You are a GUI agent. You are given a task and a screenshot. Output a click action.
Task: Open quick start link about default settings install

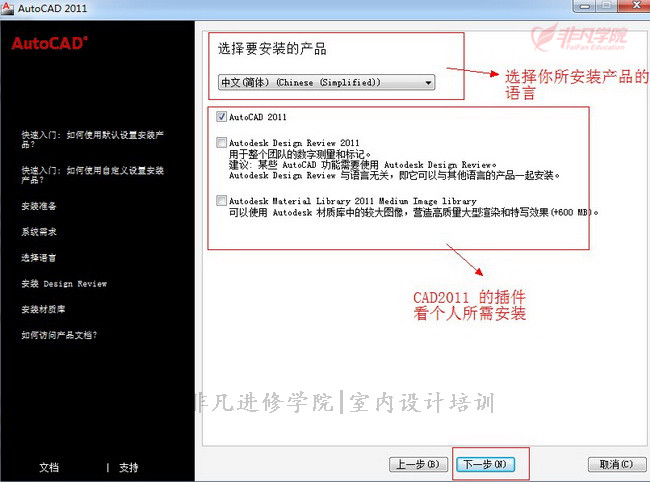(92, 139)
